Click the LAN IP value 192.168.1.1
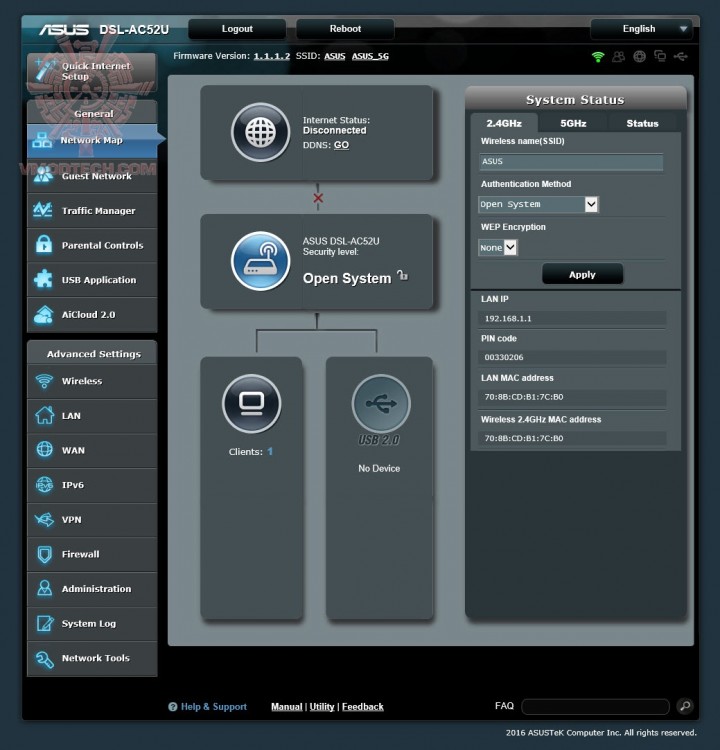Screen dimensions: 720x750 coord(508,319)
